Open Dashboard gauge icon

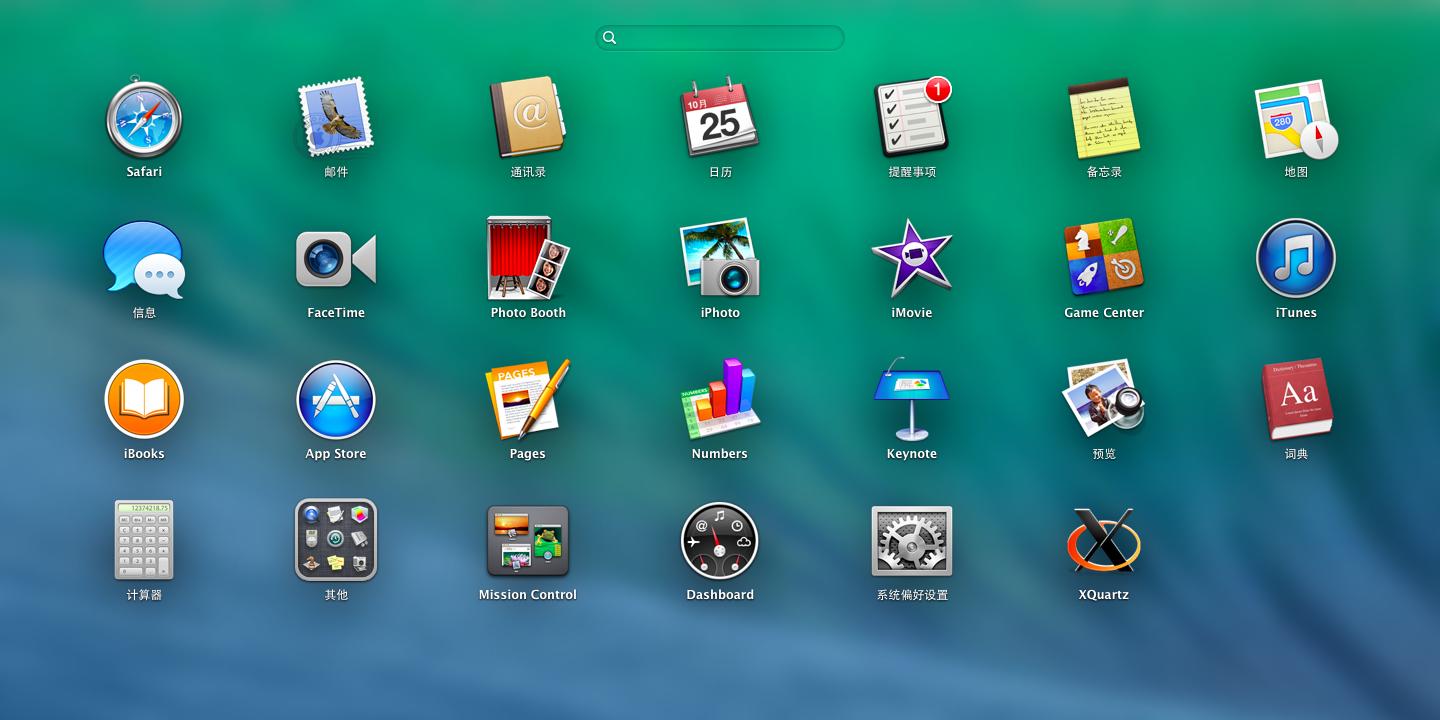coord(720,541)
